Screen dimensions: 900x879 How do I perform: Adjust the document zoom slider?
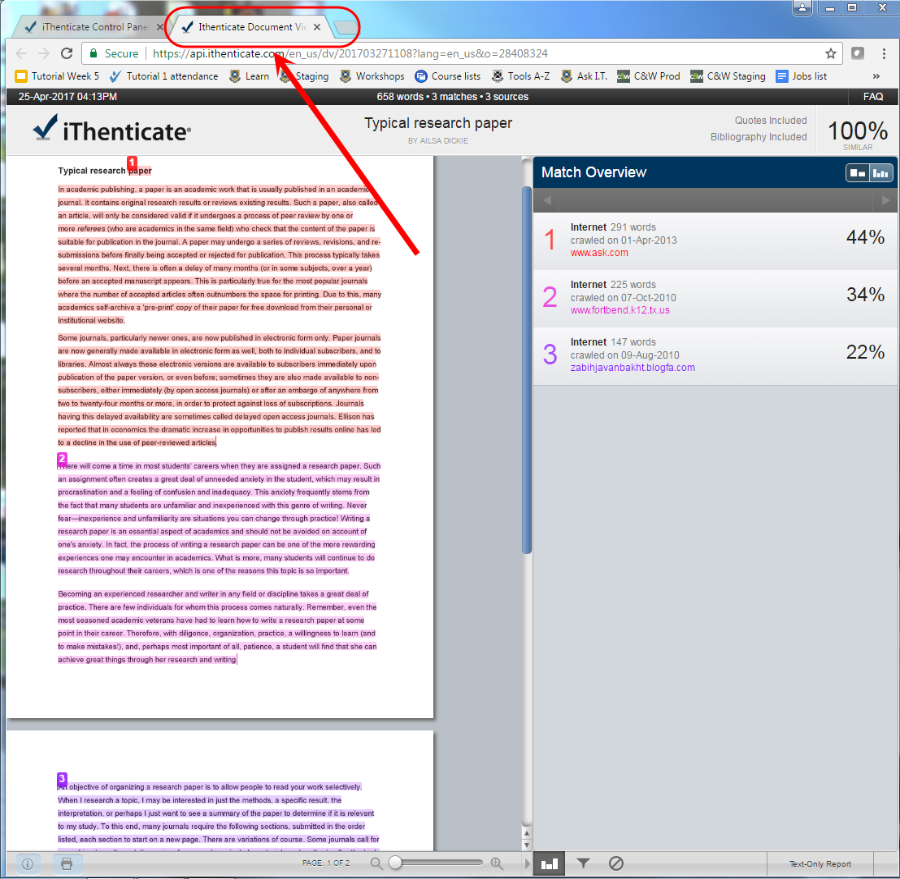pyautogui.click(x=436, y=863)
